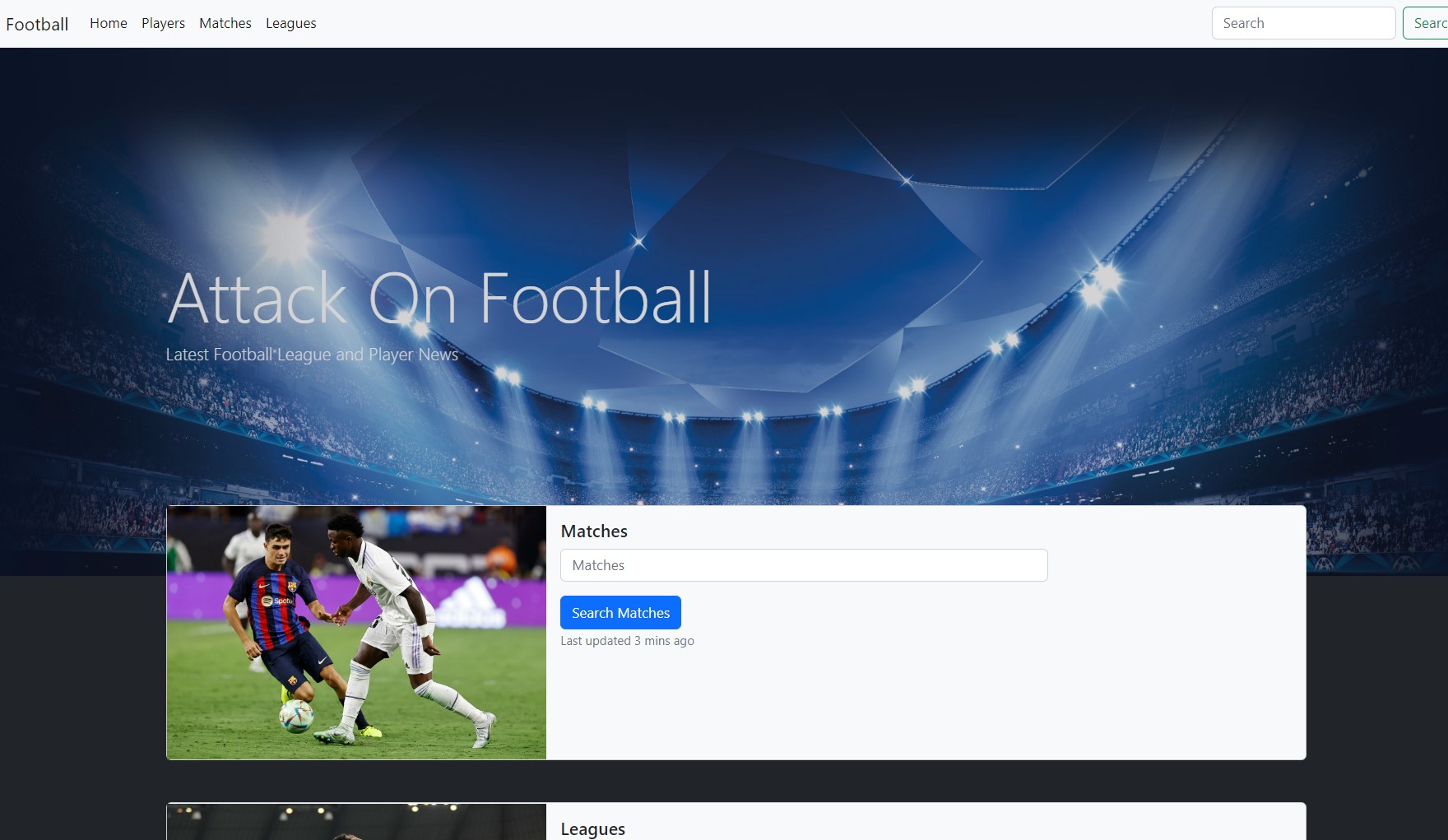
Task: Focus the Matches text input in card
Action: click(804, 565)
